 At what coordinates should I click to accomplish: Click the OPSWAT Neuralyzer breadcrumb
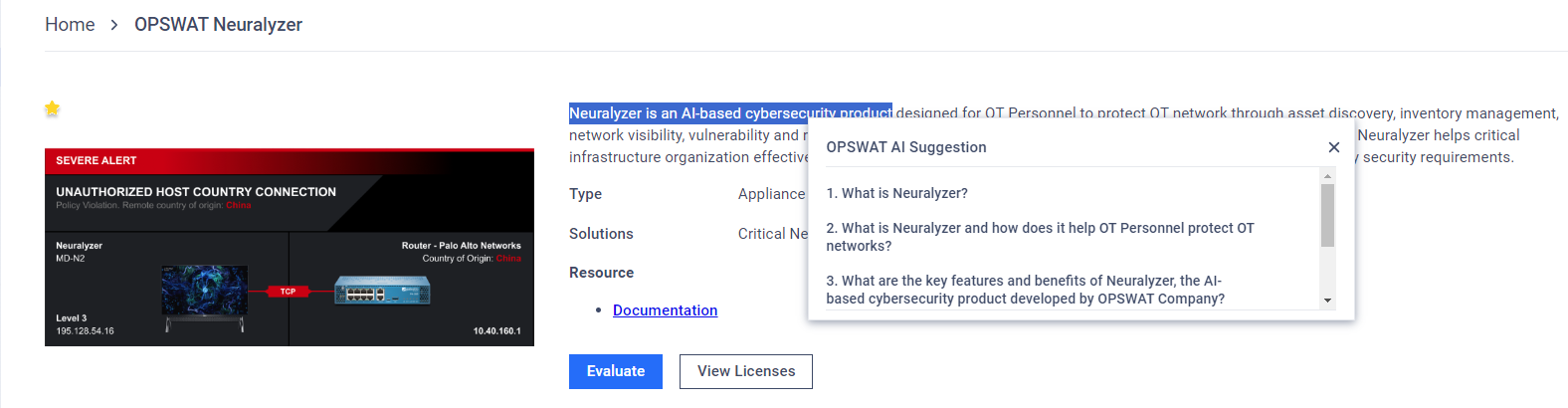[x=218, y=24]
